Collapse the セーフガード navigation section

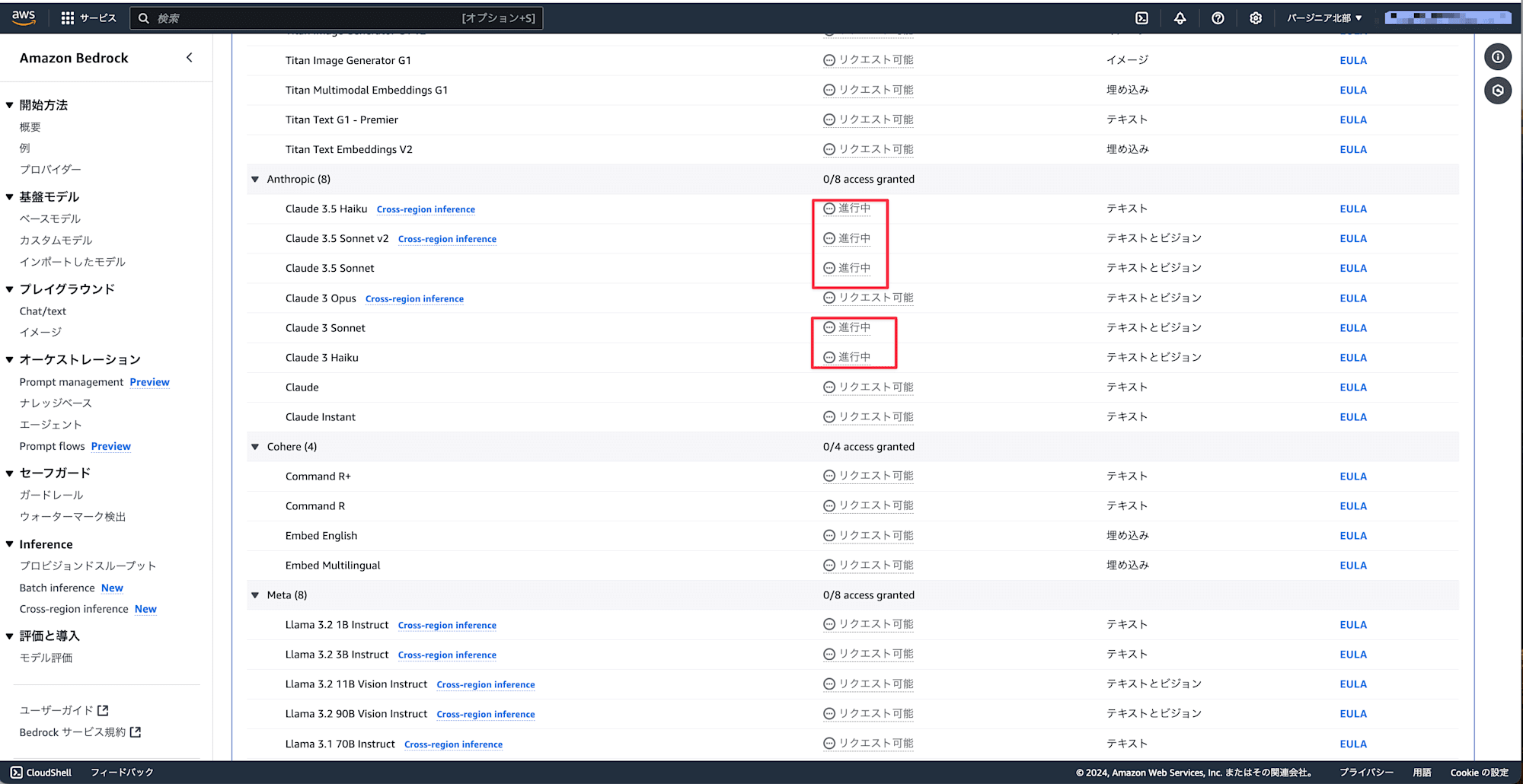(10, 473)
